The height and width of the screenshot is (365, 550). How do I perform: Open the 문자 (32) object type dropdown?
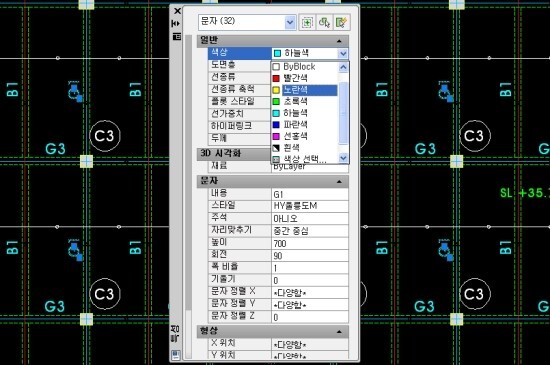[x=290, y=22]
